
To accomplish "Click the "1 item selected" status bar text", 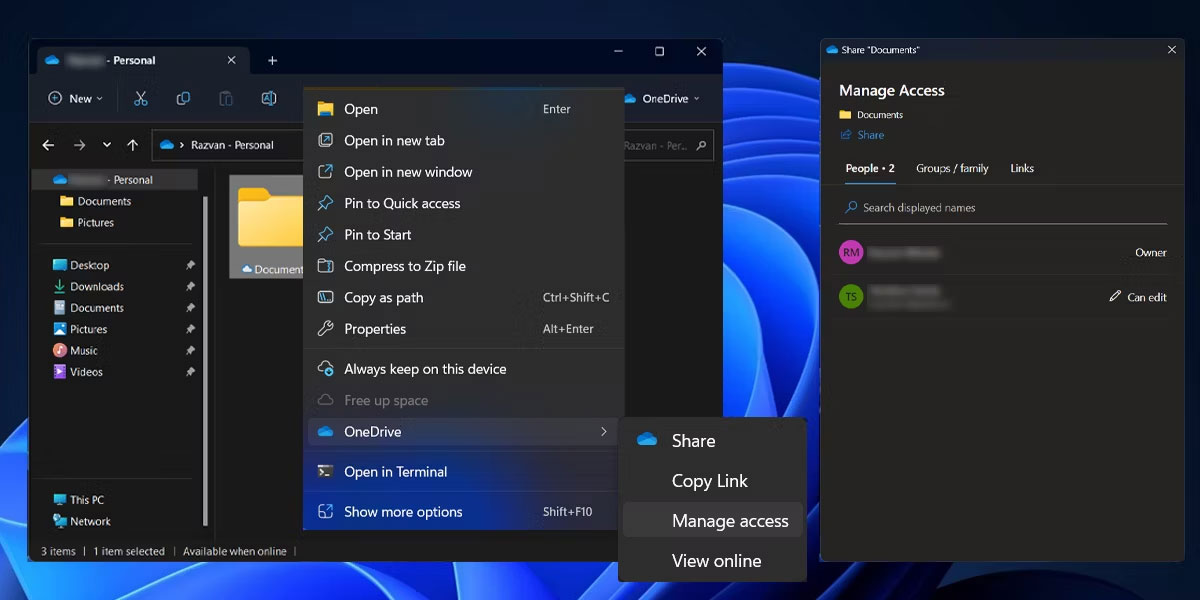I will 130,551.
